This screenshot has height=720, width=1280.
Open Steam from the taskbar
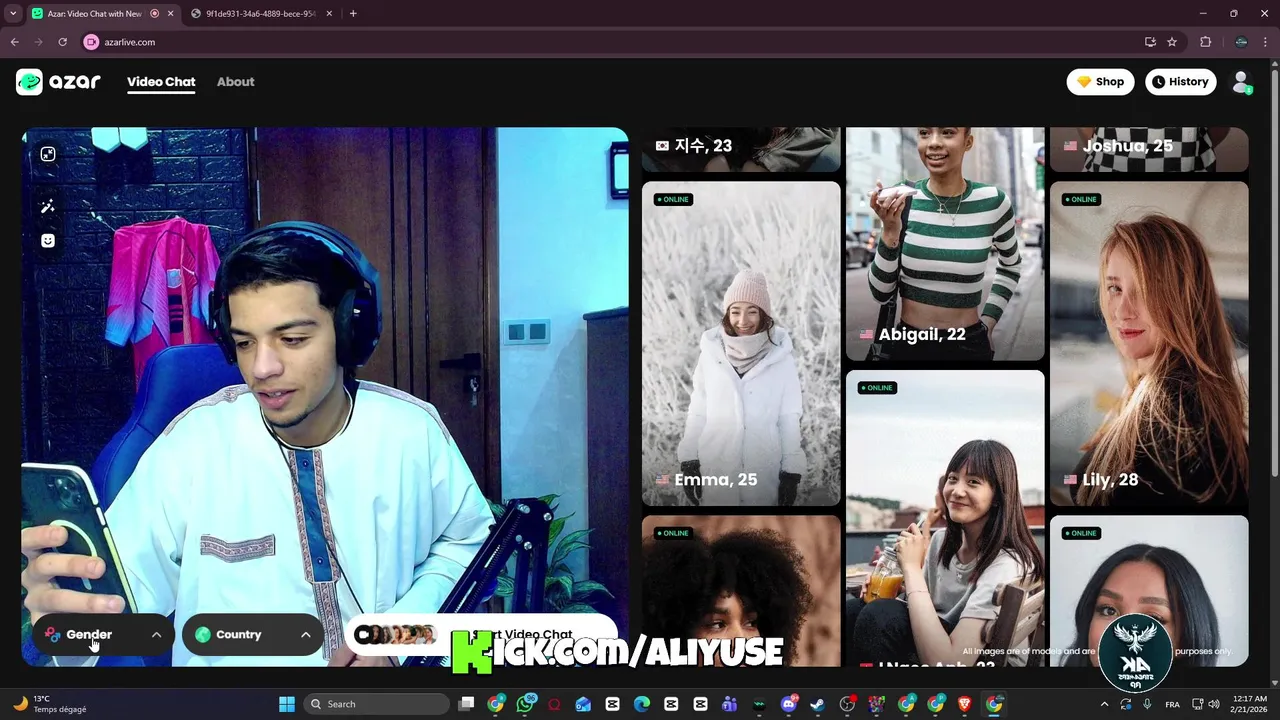click(x=818, y=704)
